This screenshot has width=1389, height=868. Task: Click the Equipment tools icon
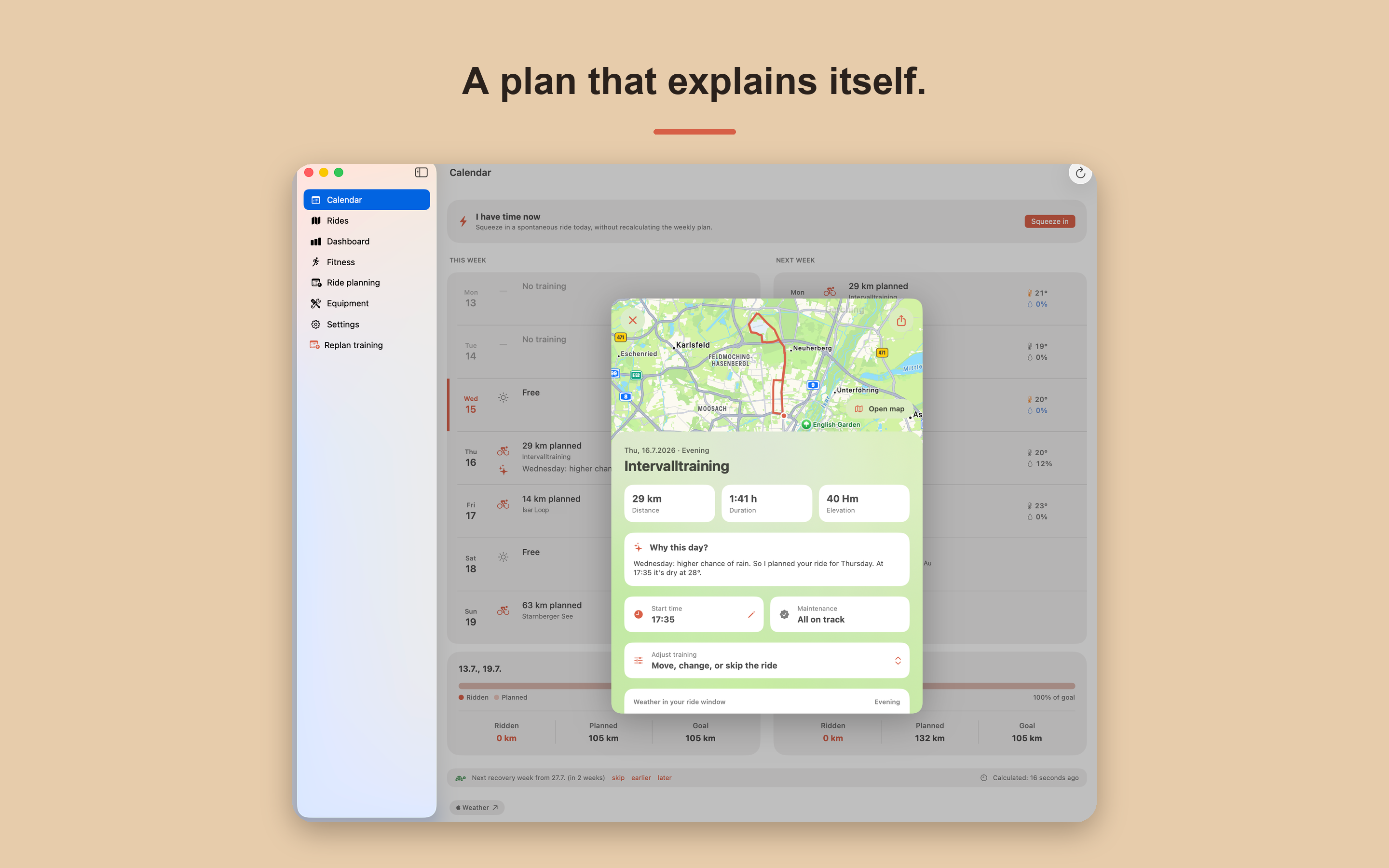coord(316,303)
